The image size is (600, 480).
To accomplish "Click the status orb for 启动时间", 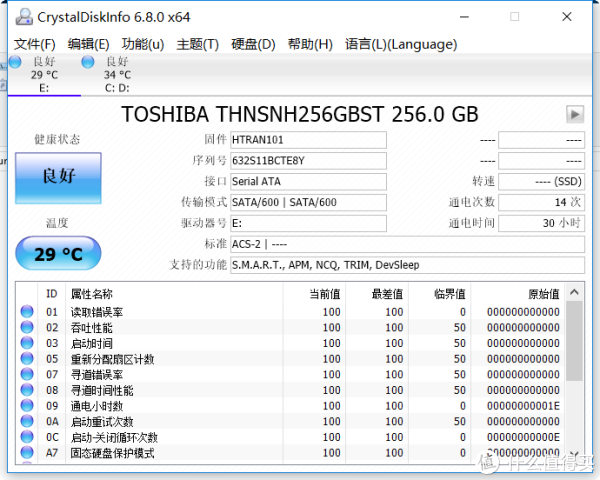I will coord(27,343).
